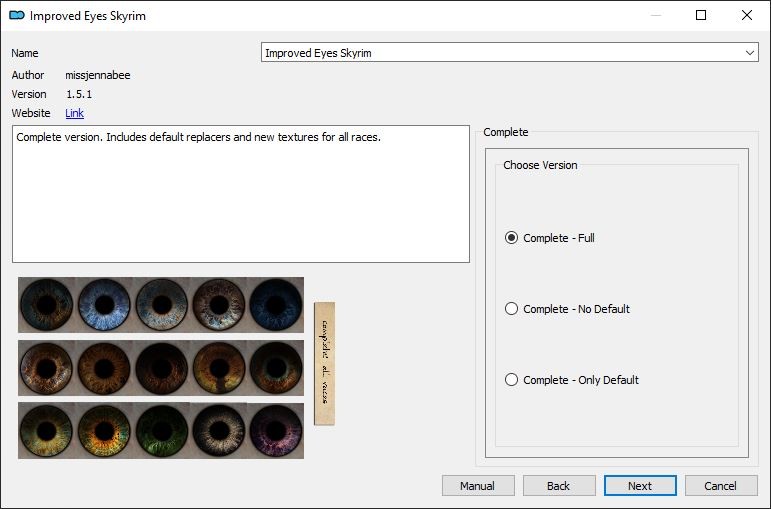Click the description text box
This screenshot has height=509, width=771.
(x=241, y=194)
